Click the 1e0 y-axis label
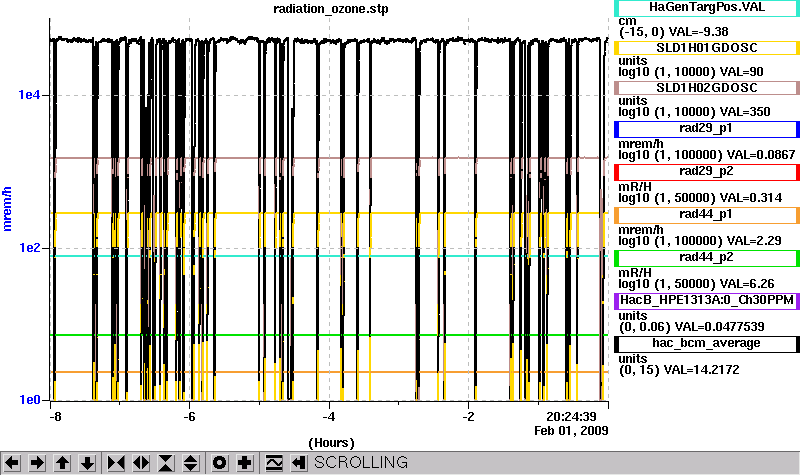Screen dimensions: 800x475 [29, 400]
